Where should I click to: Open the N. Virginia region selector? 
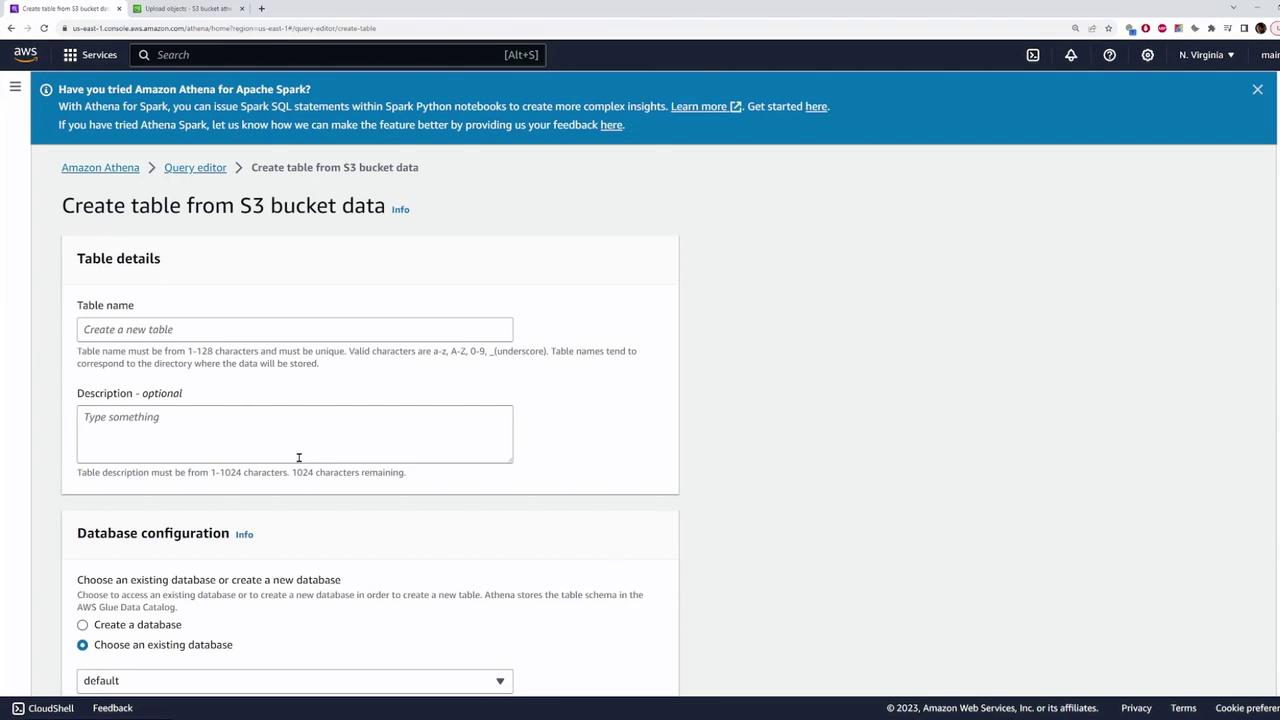(1206, 55)
